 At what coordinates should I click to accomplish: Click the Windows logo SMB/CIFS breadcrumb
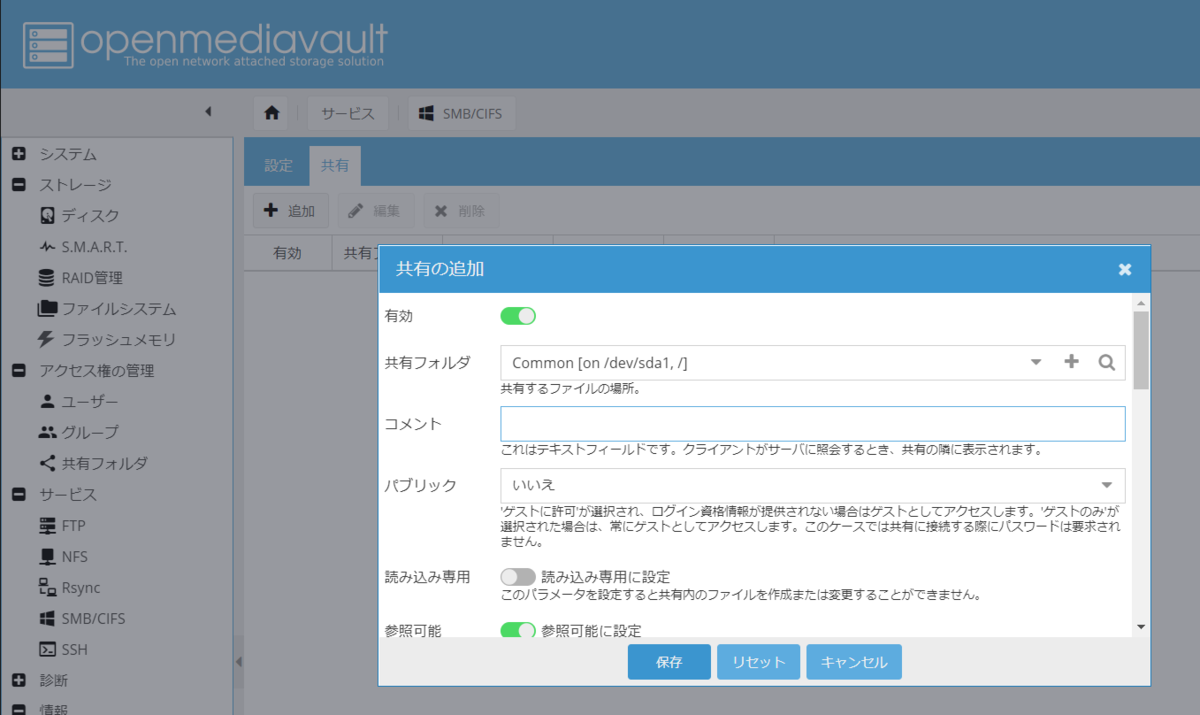pos(460,113)
